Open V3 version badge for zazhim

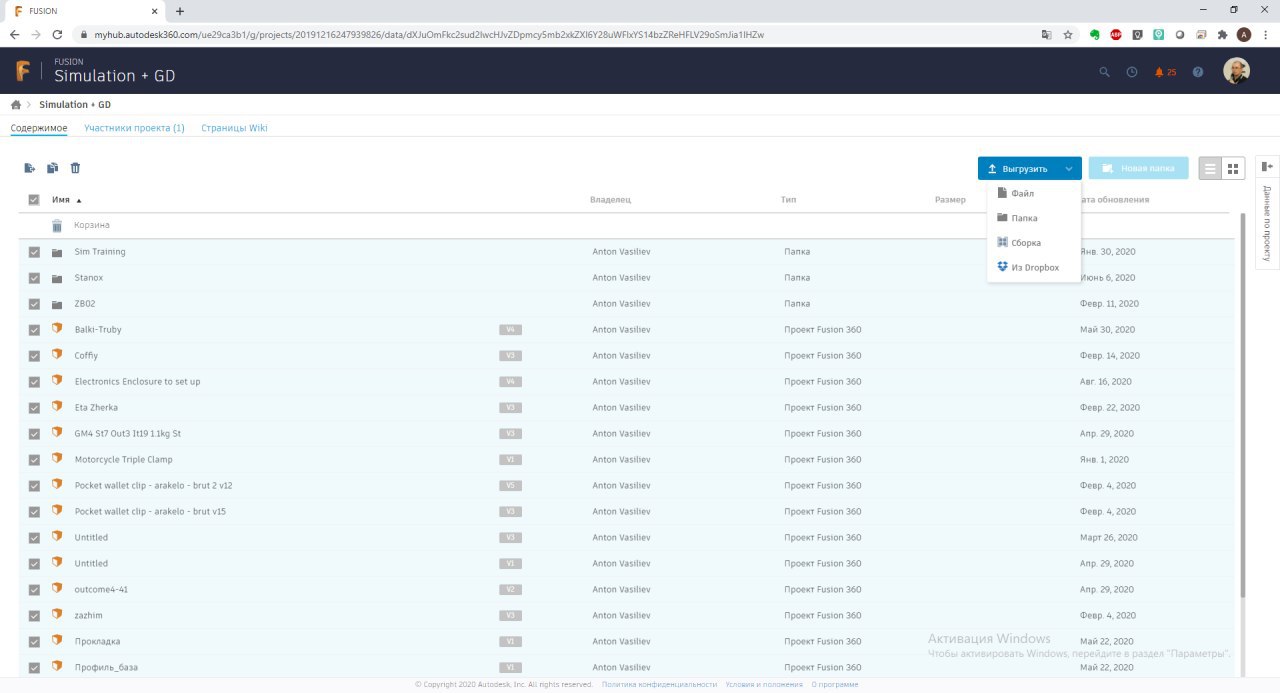[510, 616]
